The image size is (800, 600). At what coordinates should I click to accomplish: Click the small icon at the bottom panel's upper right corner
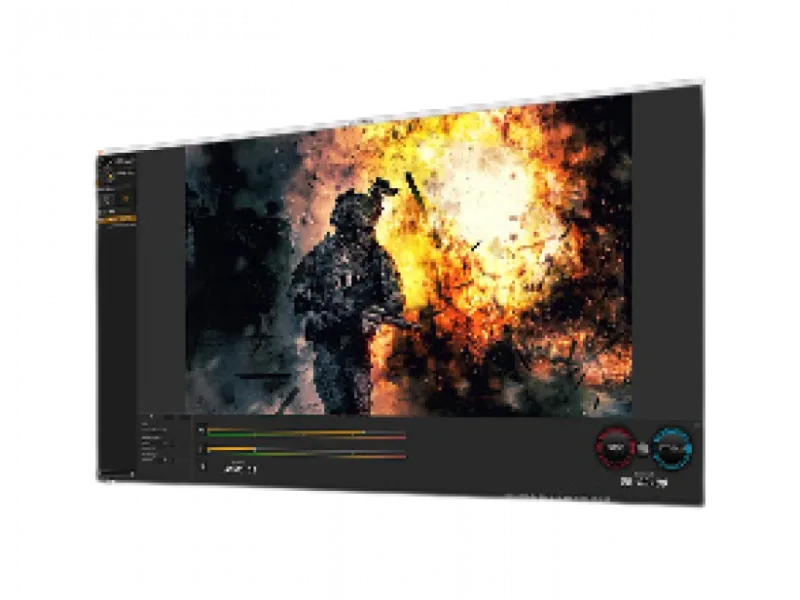click(x=697, y=425)
